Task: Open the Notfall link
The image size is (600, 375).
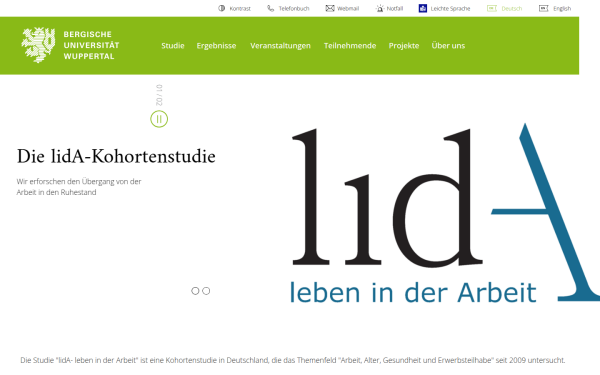Action: coord(395,8)
